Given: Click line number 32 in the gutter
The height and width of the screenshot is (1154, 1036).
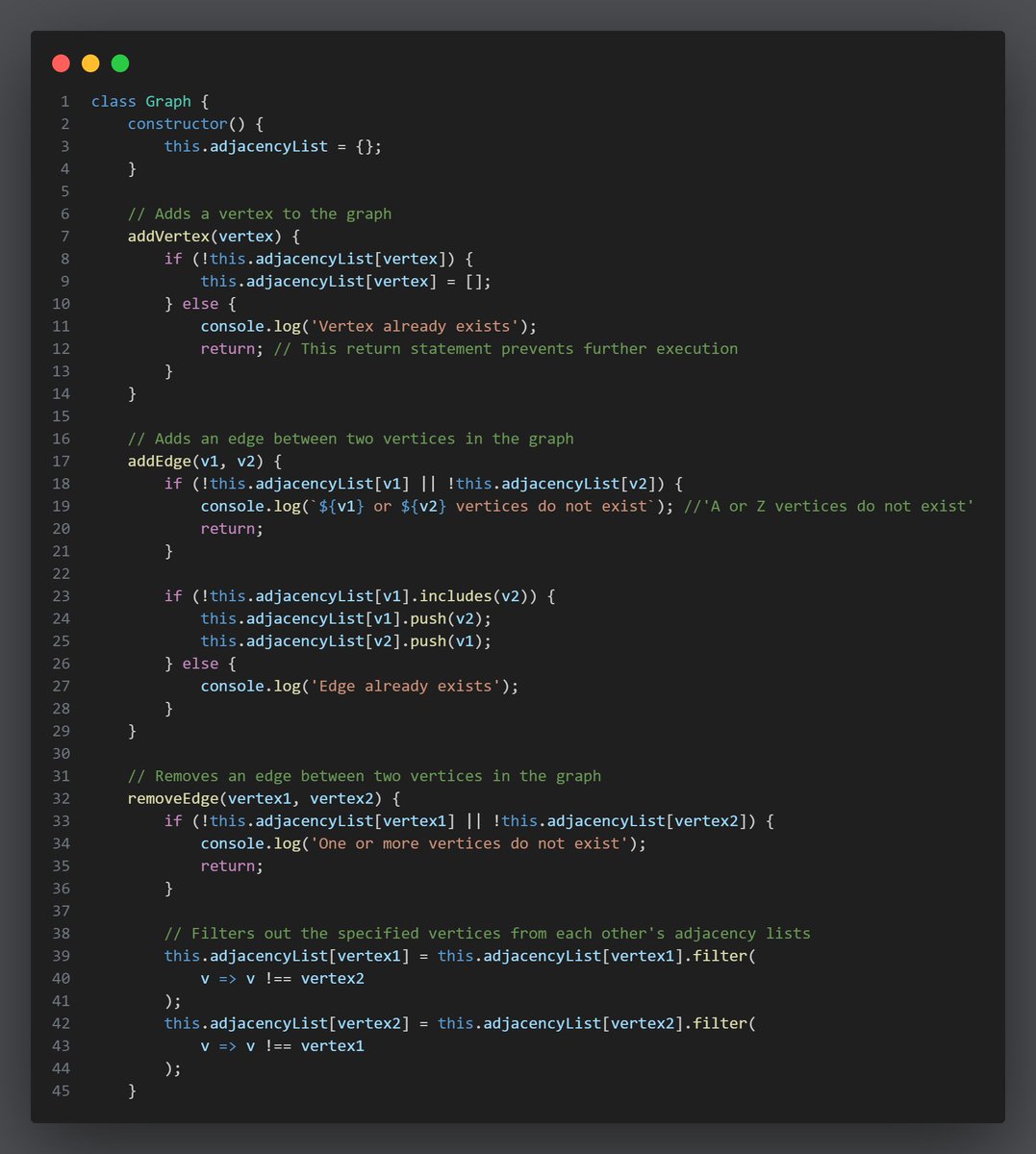Looking at the screenshot, I should pyautogui.click(x=61, y=798).
